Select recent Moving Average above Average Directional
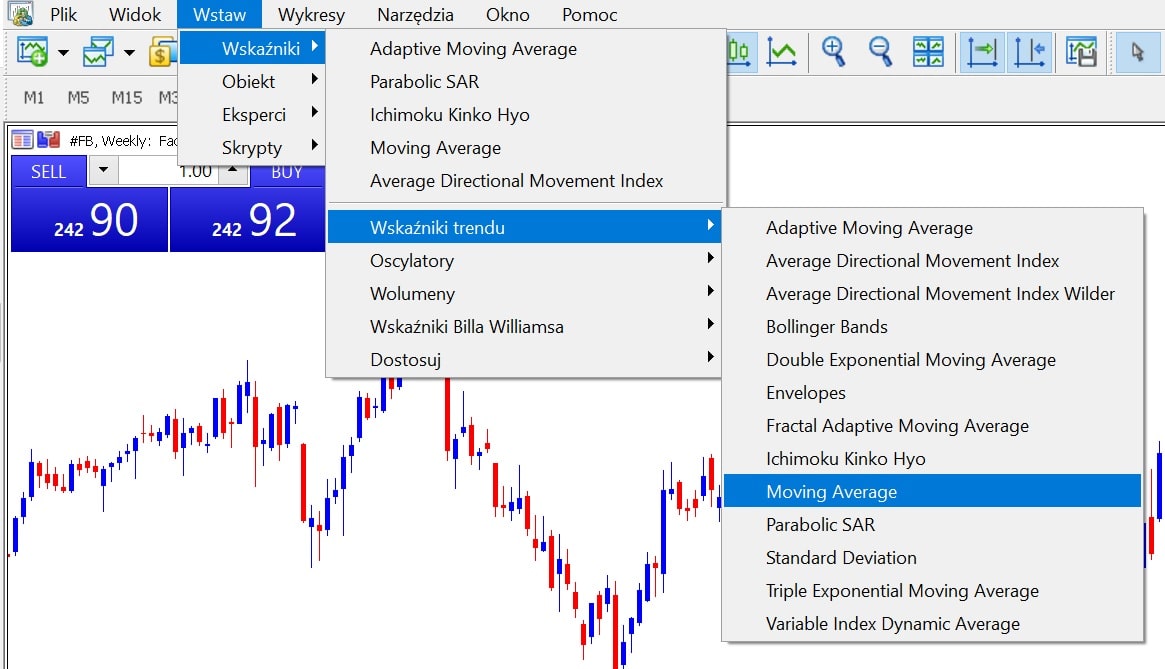This screenshot has width=1165, height=669. click(x=525, y=148)
